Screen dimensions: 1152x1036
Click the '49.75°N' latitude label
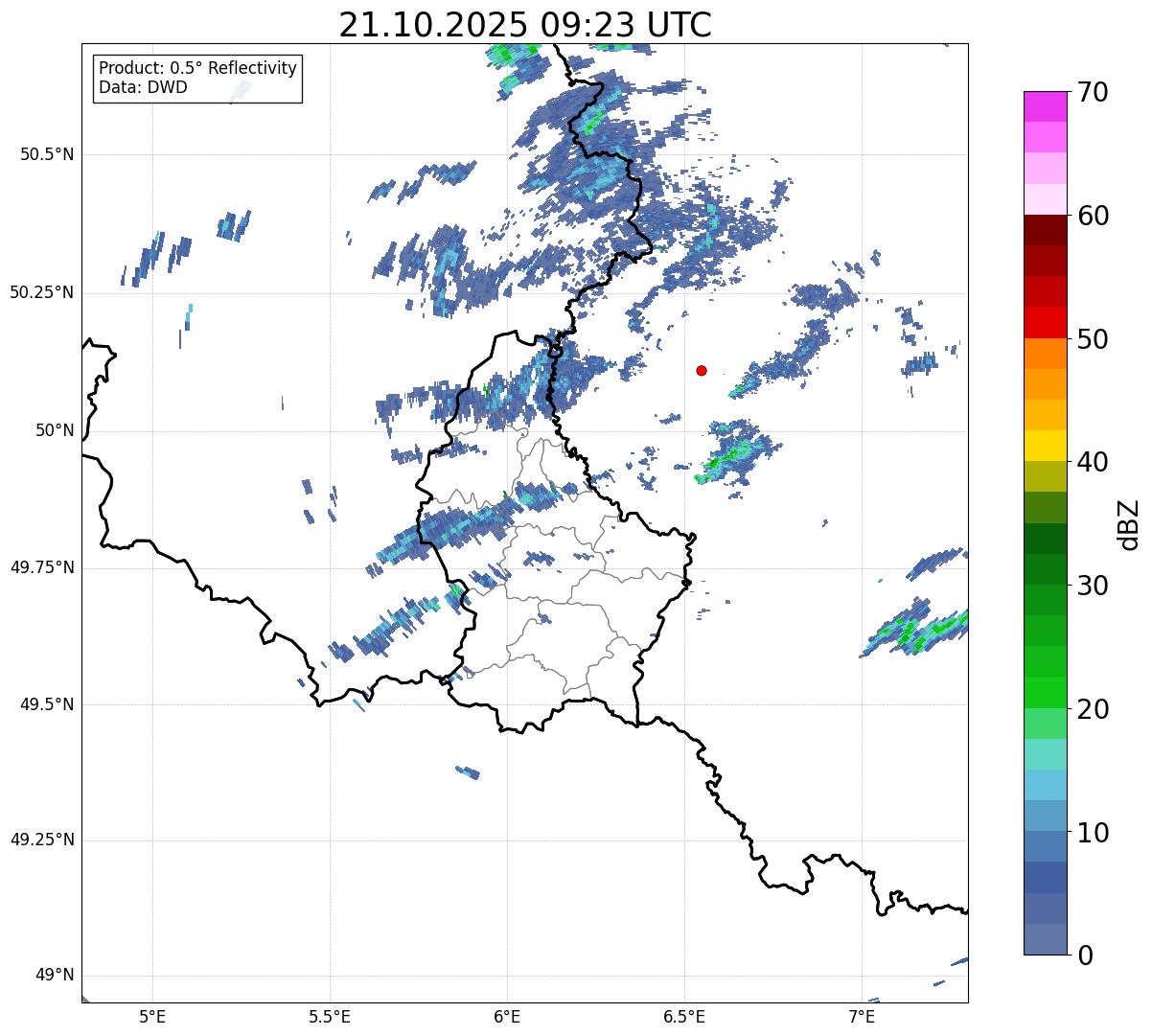pyautogui.click(x=41, y=567)
